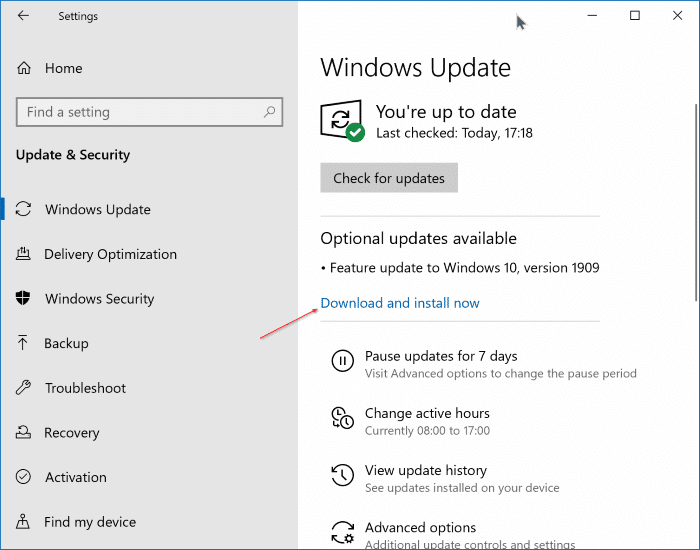700x550 pixels.
Task: Maximize the Settings window
Action: tap(634, 16)
